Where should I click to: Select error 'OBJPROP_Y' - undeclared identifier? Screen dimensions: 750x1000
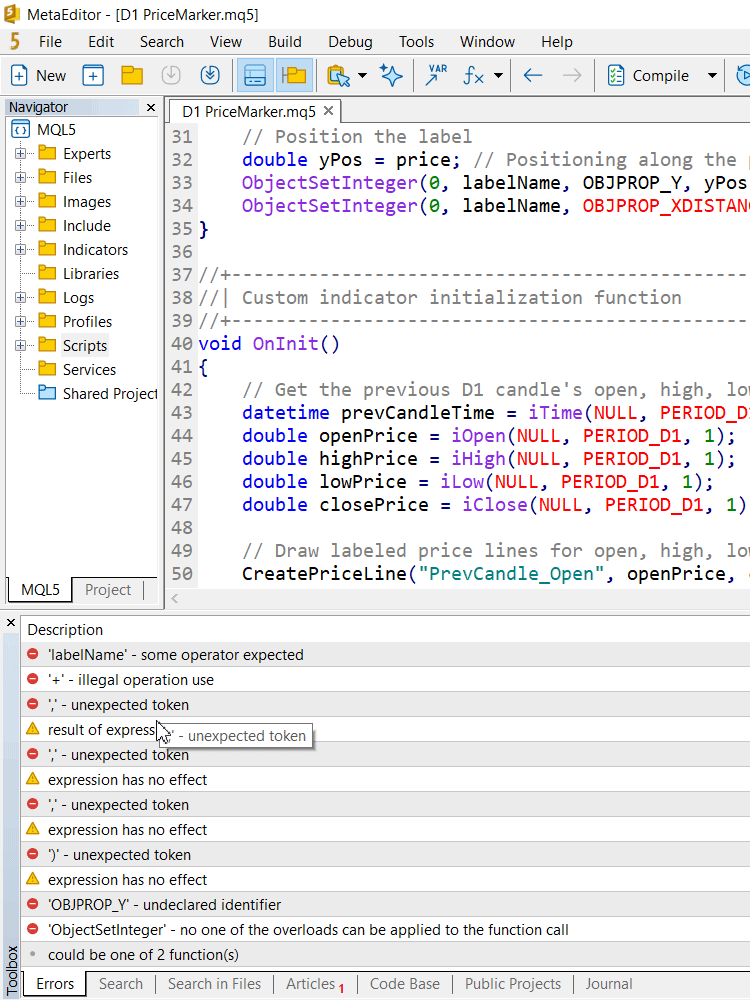(385, 904)
